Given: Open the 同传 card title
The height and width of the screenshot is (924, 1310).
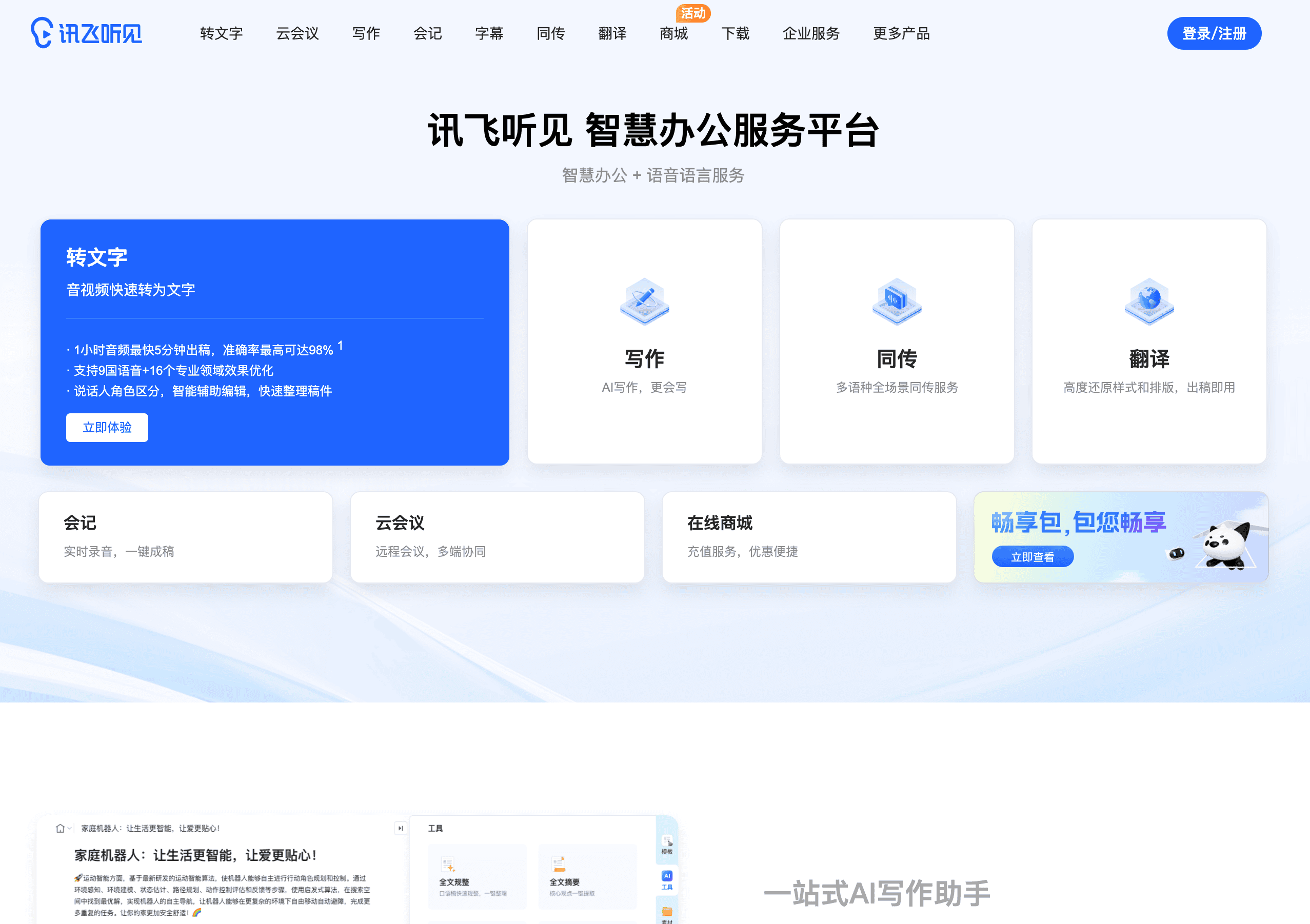Looking at the screenshot, I should (x=897, y=359).
